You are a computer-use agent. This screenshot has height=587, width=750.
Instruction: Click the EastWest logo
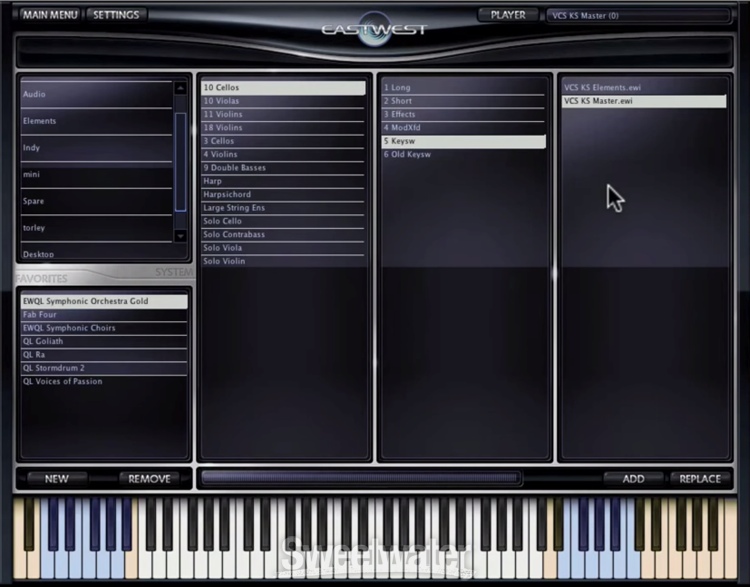[374, 30]
